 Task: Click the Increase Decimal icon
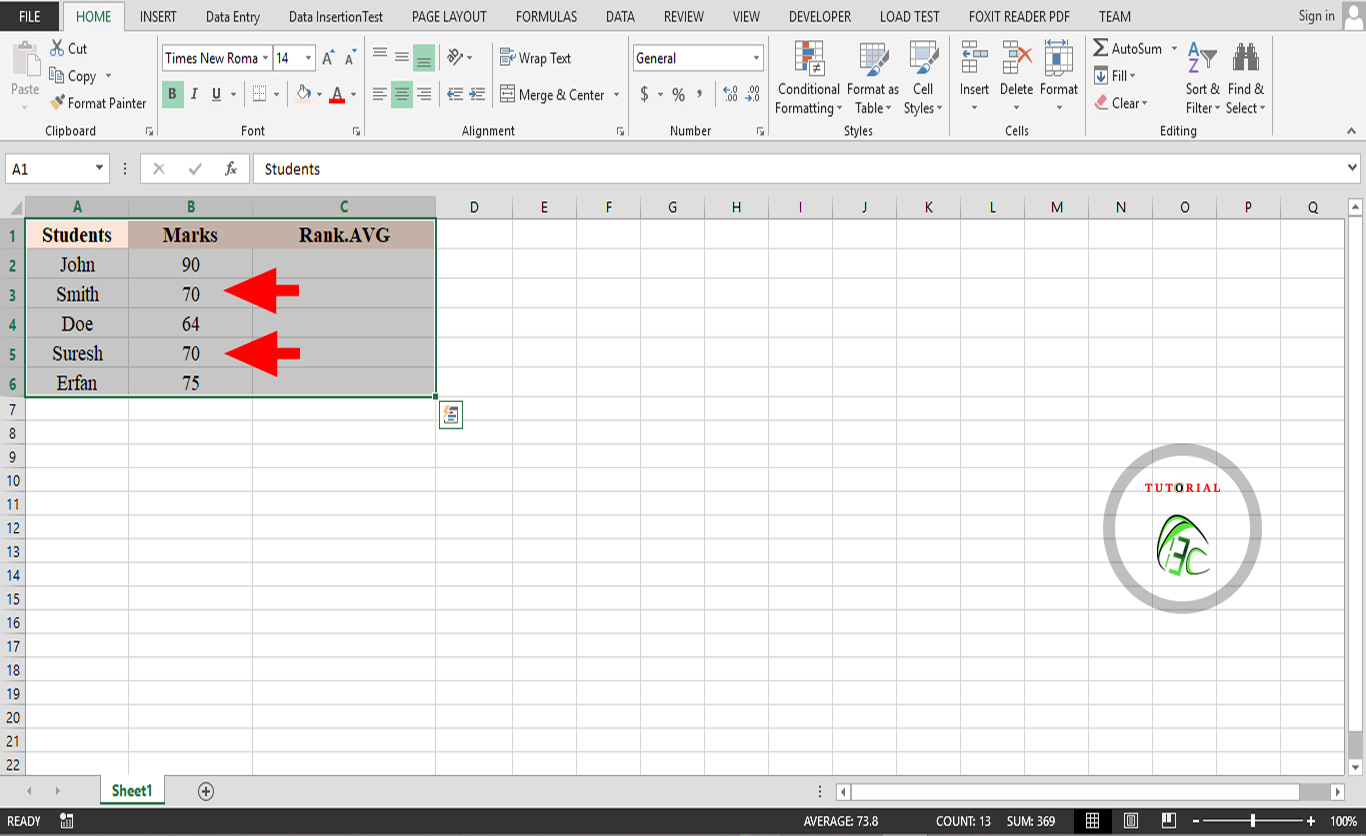730,94
